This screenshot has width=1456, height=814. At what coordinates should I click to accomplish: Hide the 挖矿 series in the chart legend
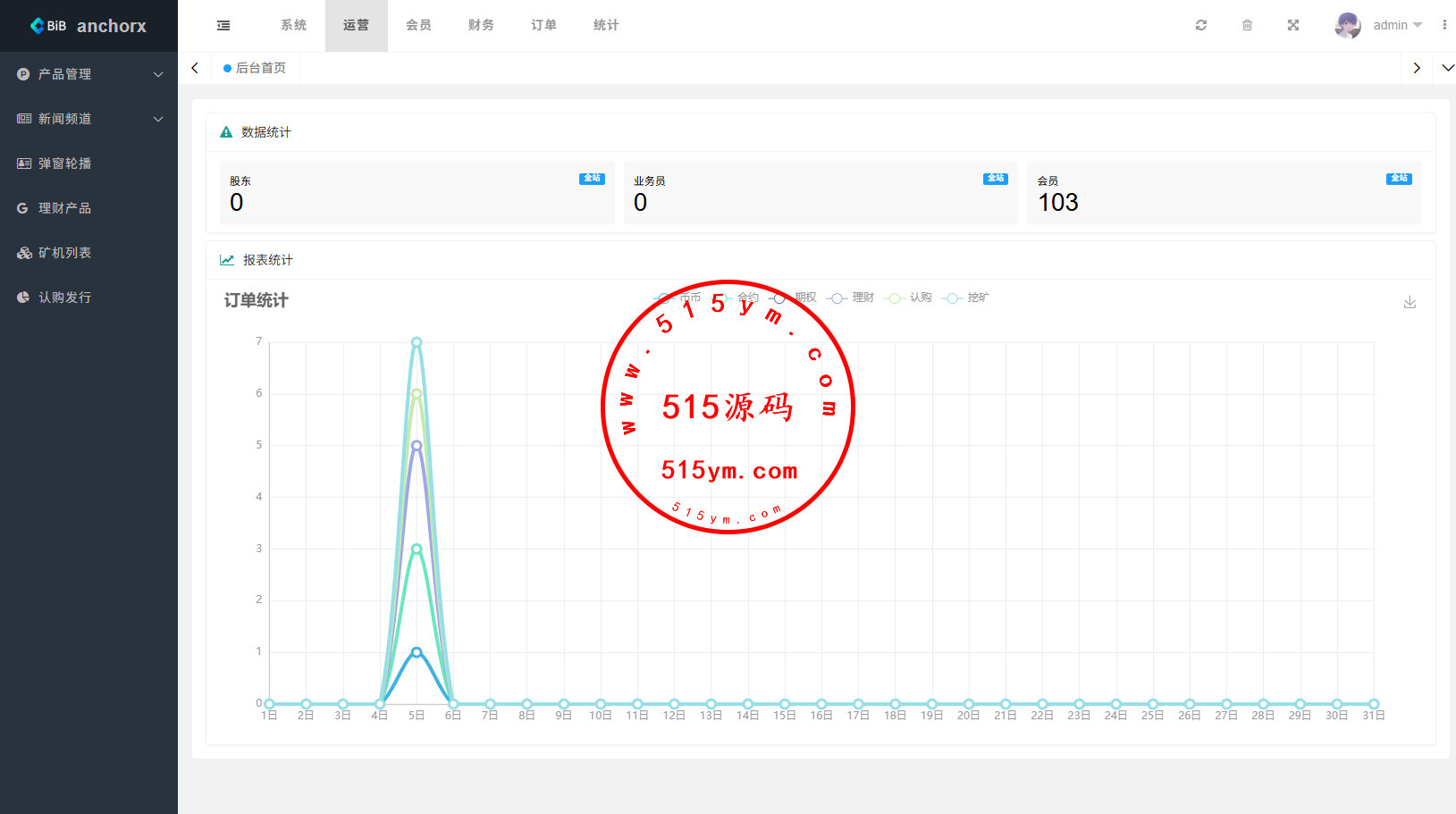coord(966,298)
